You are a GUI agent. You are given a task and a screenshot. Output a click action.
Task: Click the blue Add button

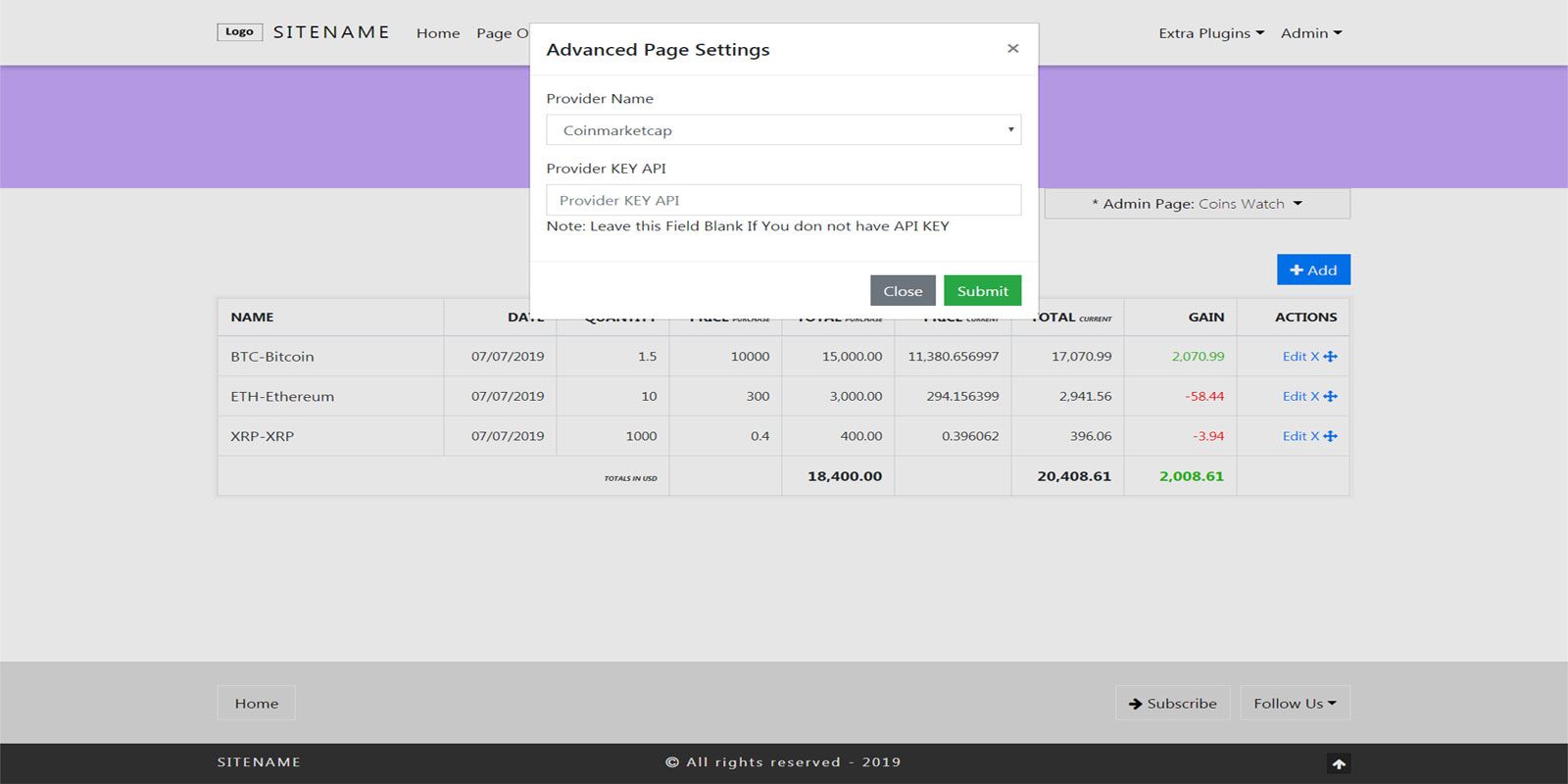[1313, 270]
